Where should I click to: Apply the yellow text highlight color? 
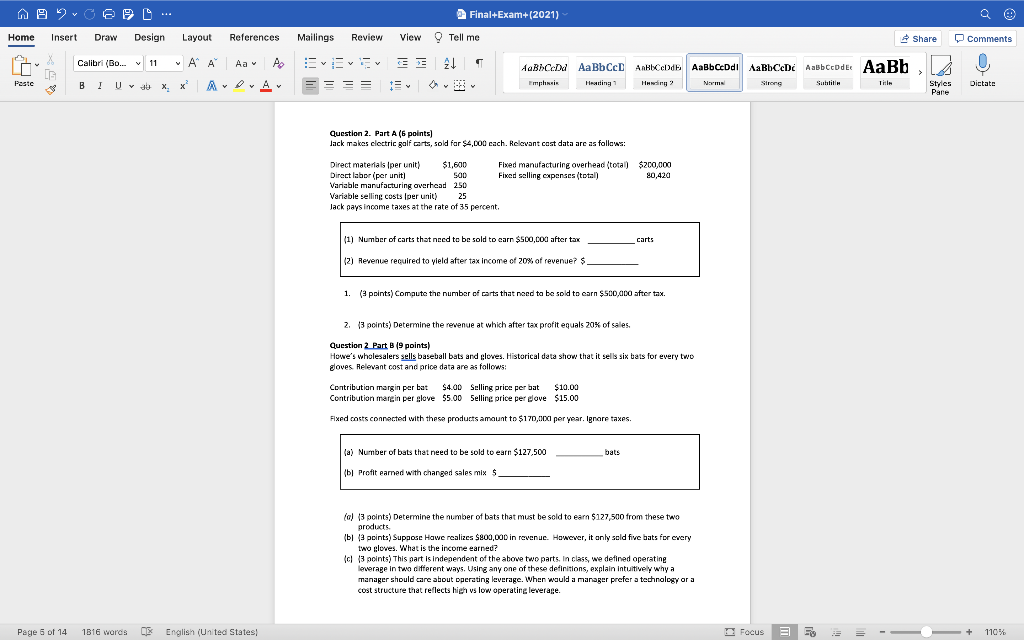[240, 86]
